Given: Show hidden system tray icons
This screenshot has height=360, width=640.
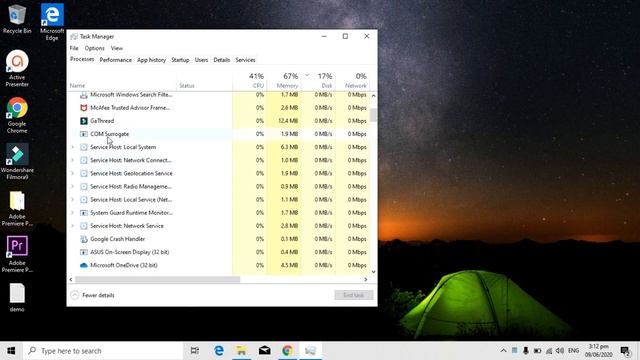Looking at the screenshot, I should (x=503, y=351).
